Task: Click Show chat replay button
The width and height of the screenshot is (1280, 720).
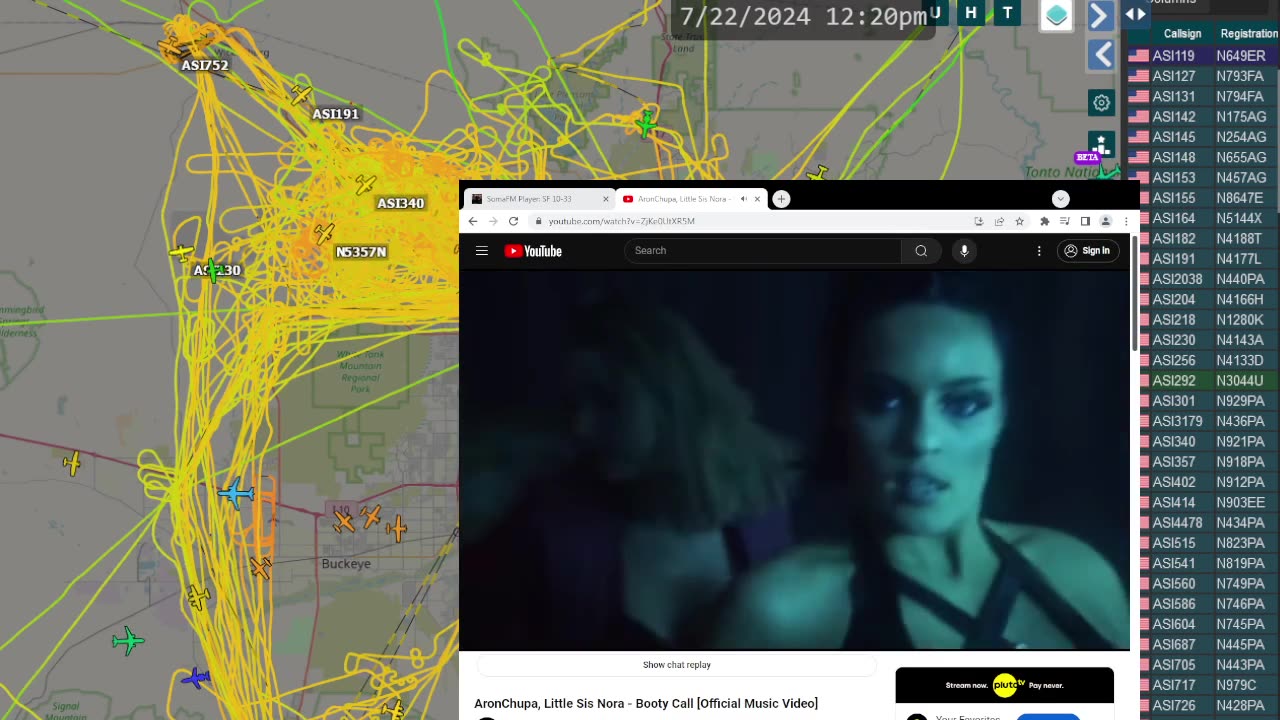Action: (x=677, y=665)
